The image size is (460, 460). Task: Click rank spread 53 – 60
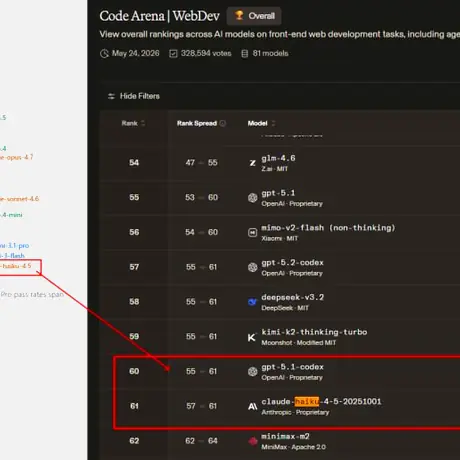(201, 198)
